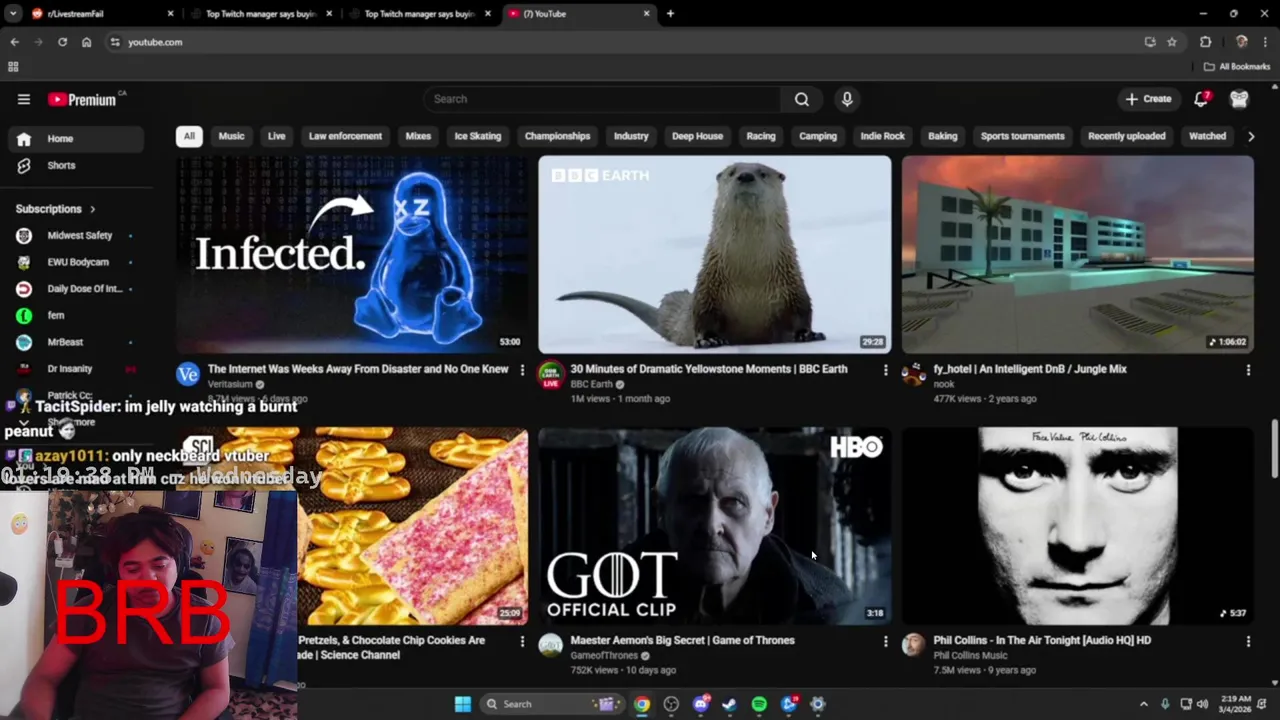Viewport: 1280px width, 720px height.
Task: Open the Chrome extensions puzzle icon
Action: pyautogui.click(x=1205, y=42)
